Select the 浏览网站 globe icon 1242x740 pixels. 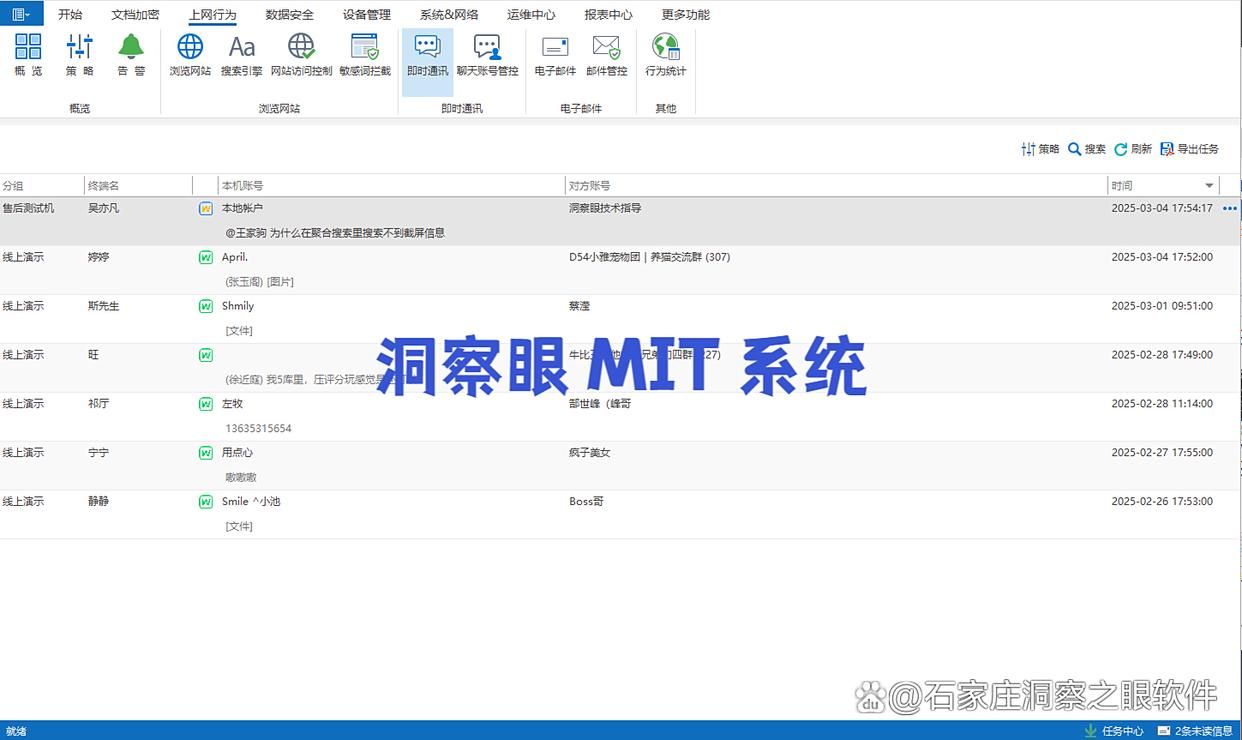(190, 55)
